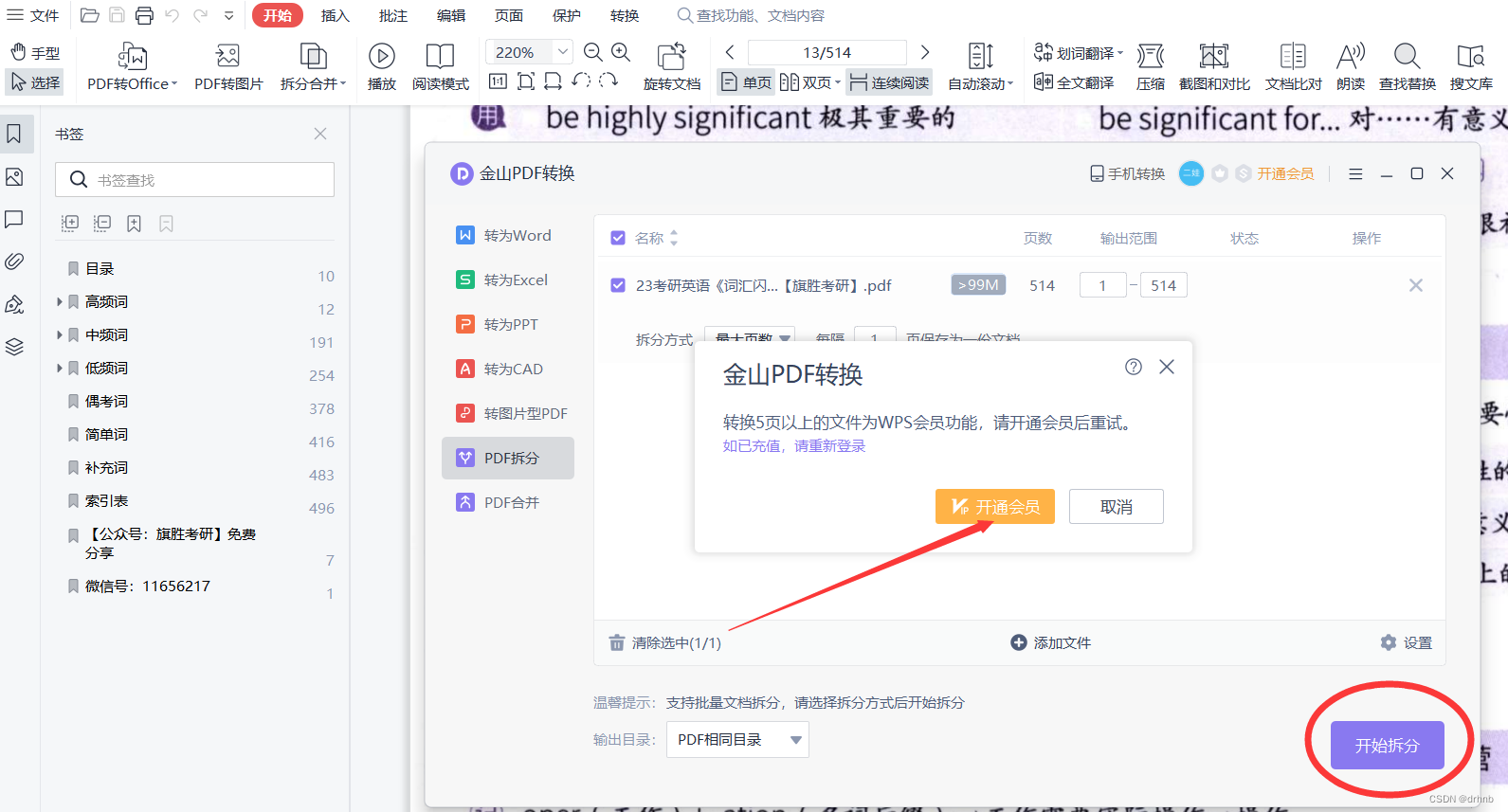
Task: Open the 编辑 ribbon tab
Action: click(450, 16)
